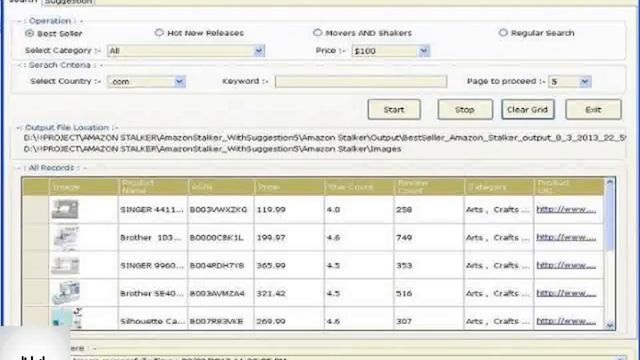Select the cell 'Brother SE40...'
640x360 pixels.
[x=153, y=293]
